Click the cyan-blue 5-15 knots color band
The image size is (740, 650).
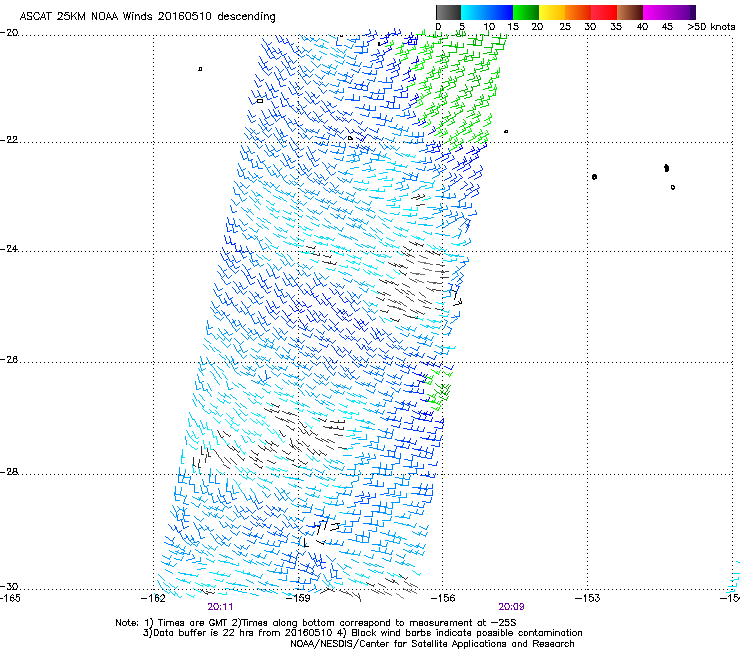pyautogui.click(x=487, y=12)
